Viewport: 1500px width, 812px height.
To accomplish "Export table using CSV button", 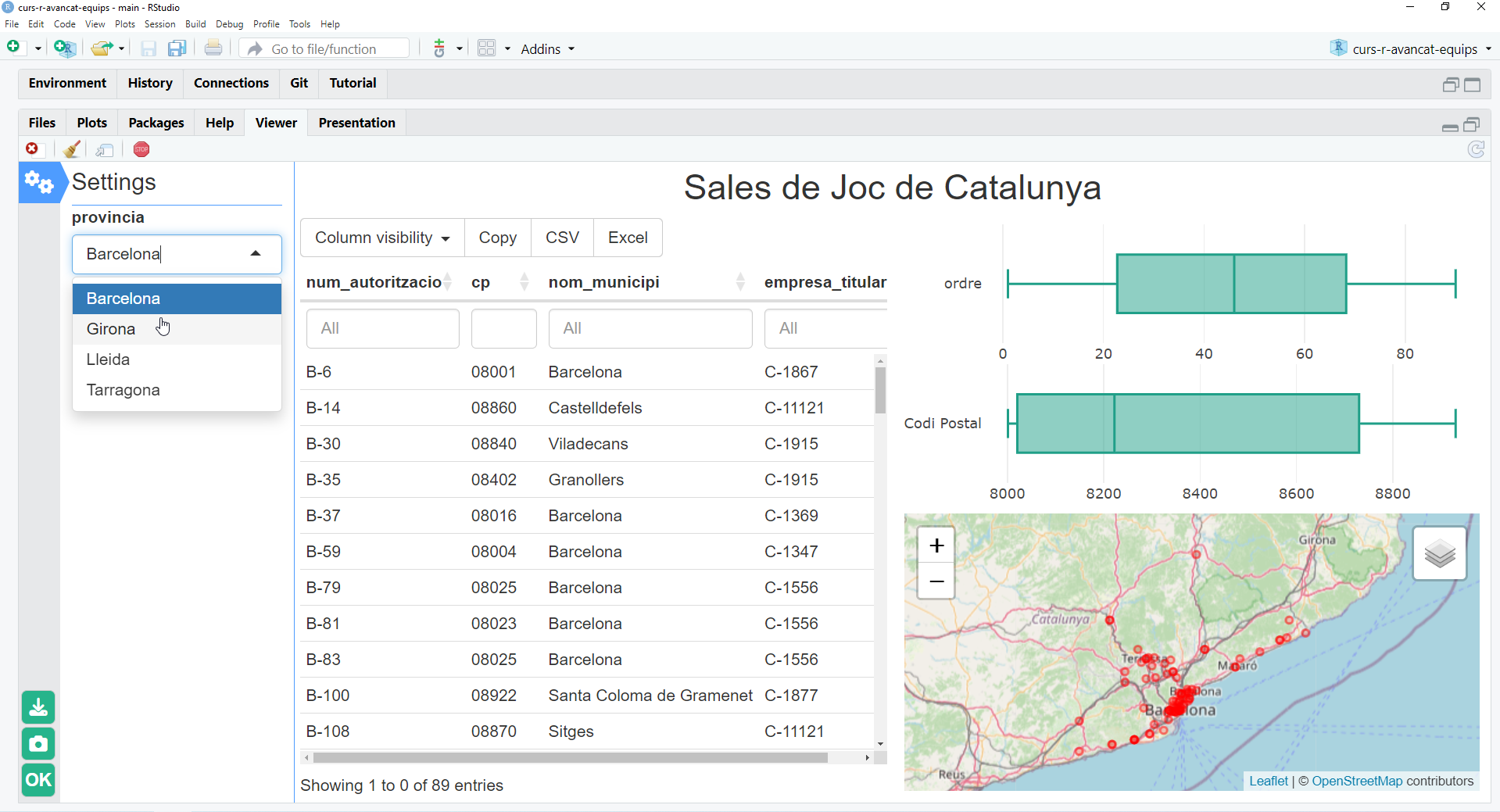I will click(x=562, y=238).
